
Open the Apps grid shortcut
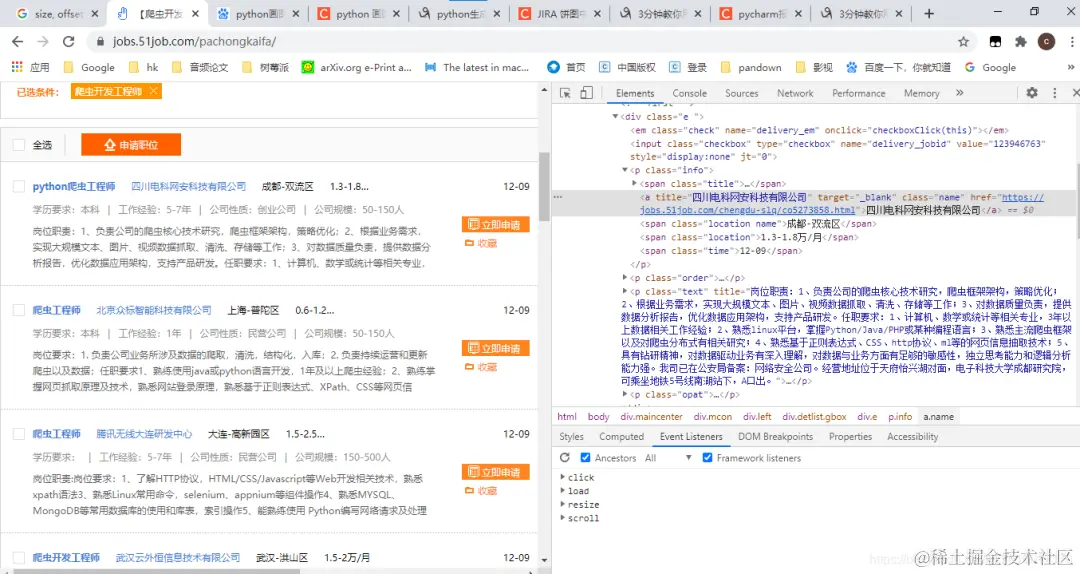[17, 67]
